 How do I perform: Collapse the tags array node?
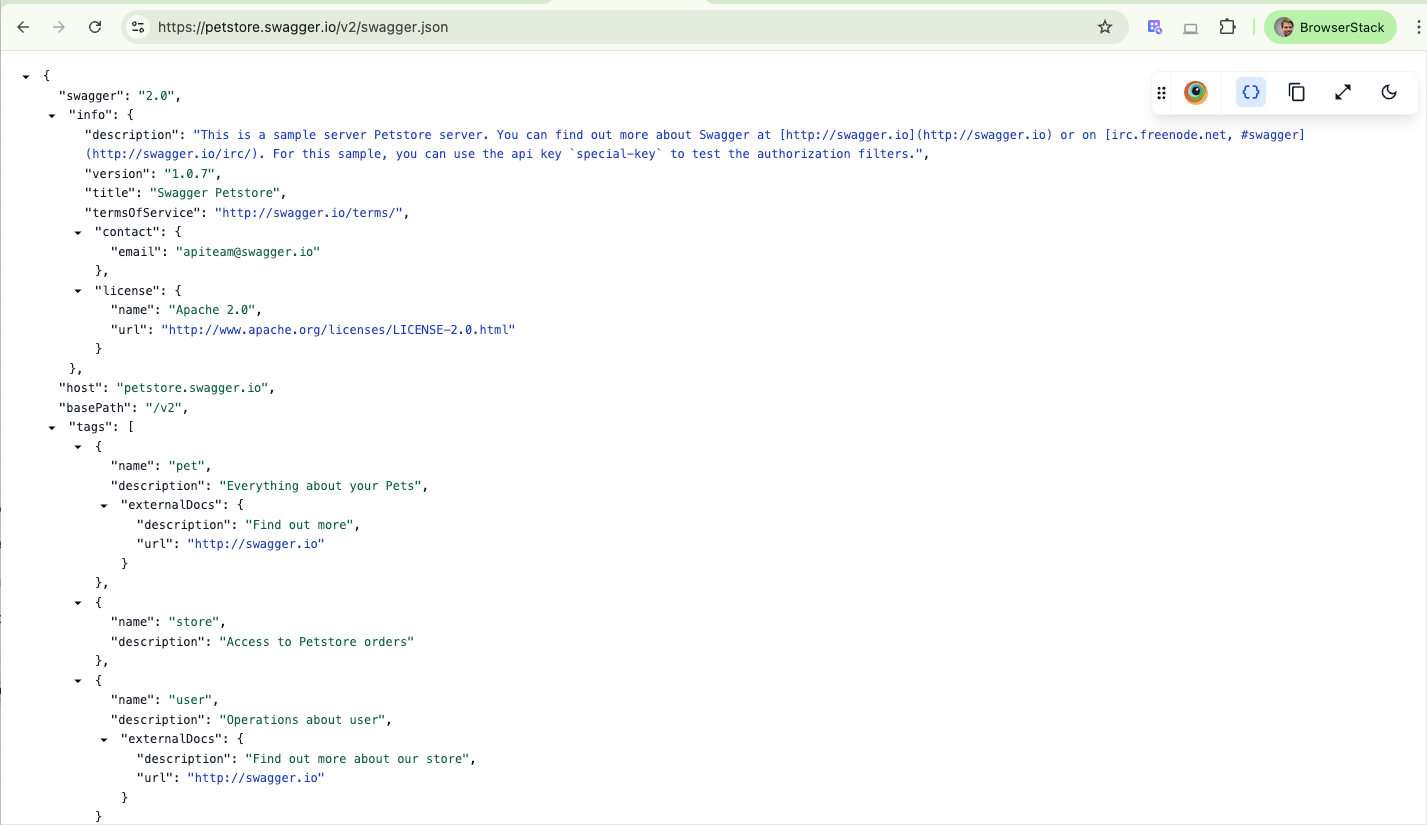tap(51, 427)
